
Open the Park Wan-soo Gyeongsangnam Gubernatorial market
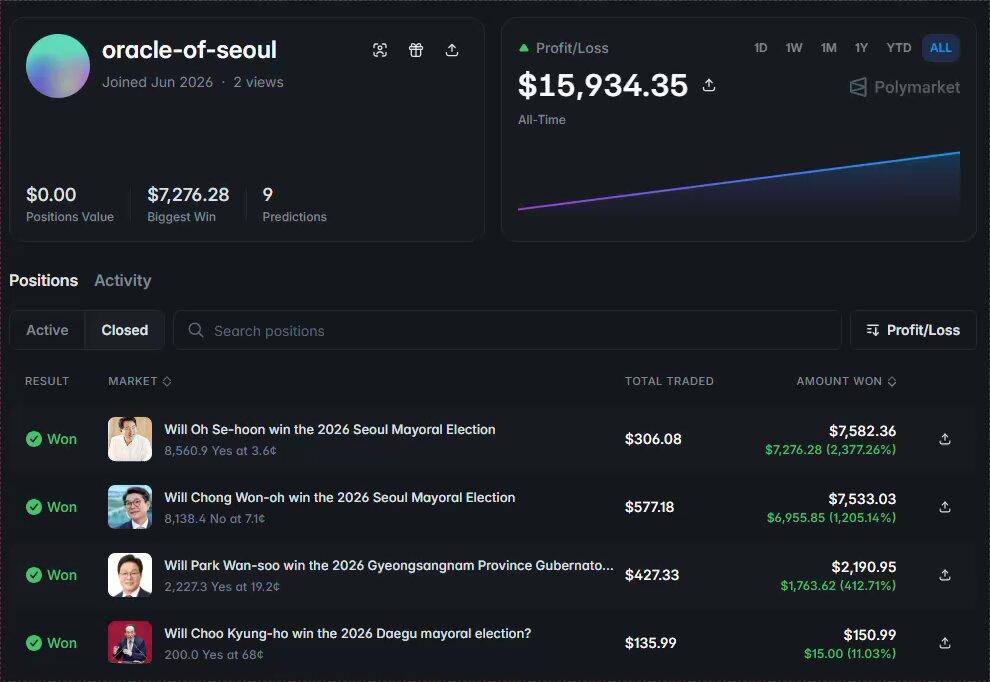pyautogui.click(x=389, y=566)
